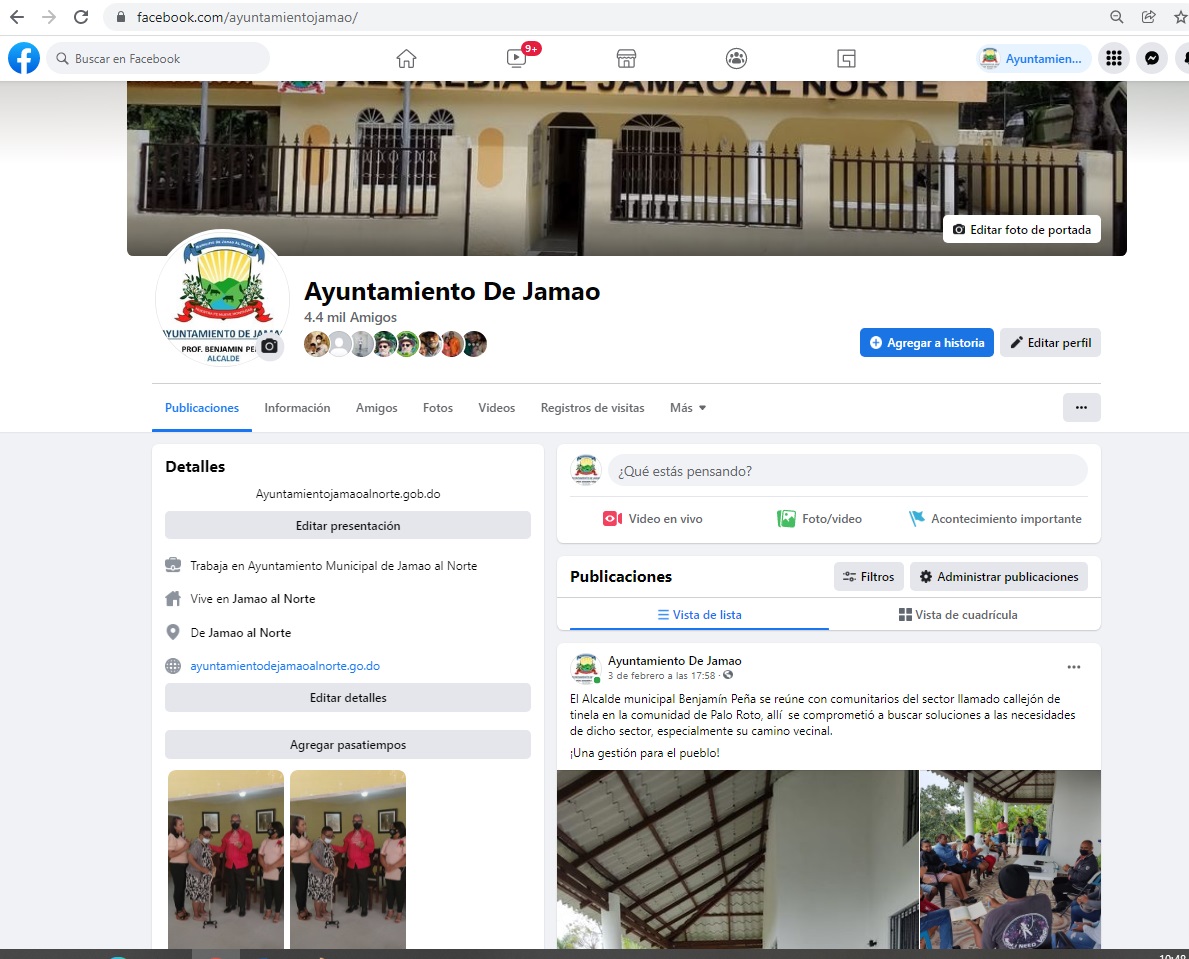Open the Gaming icon in top navigation
This screenshot has width=1189, height=959.
846,58
